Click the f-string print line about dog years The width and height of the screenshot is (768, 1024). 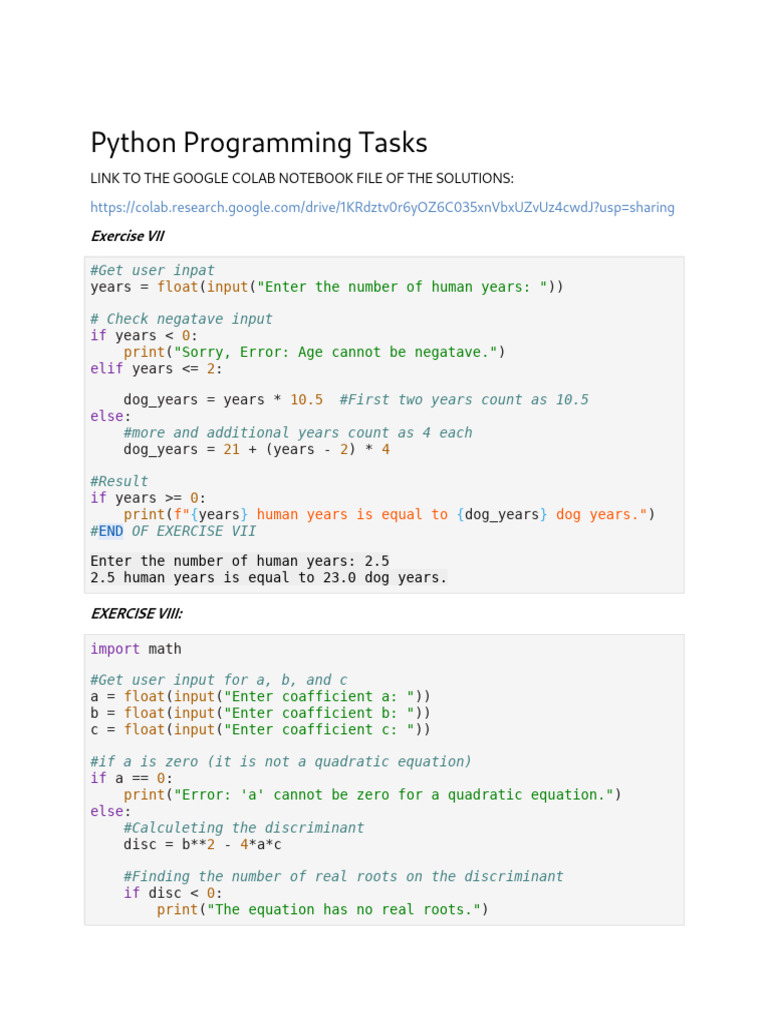point(389,515)
